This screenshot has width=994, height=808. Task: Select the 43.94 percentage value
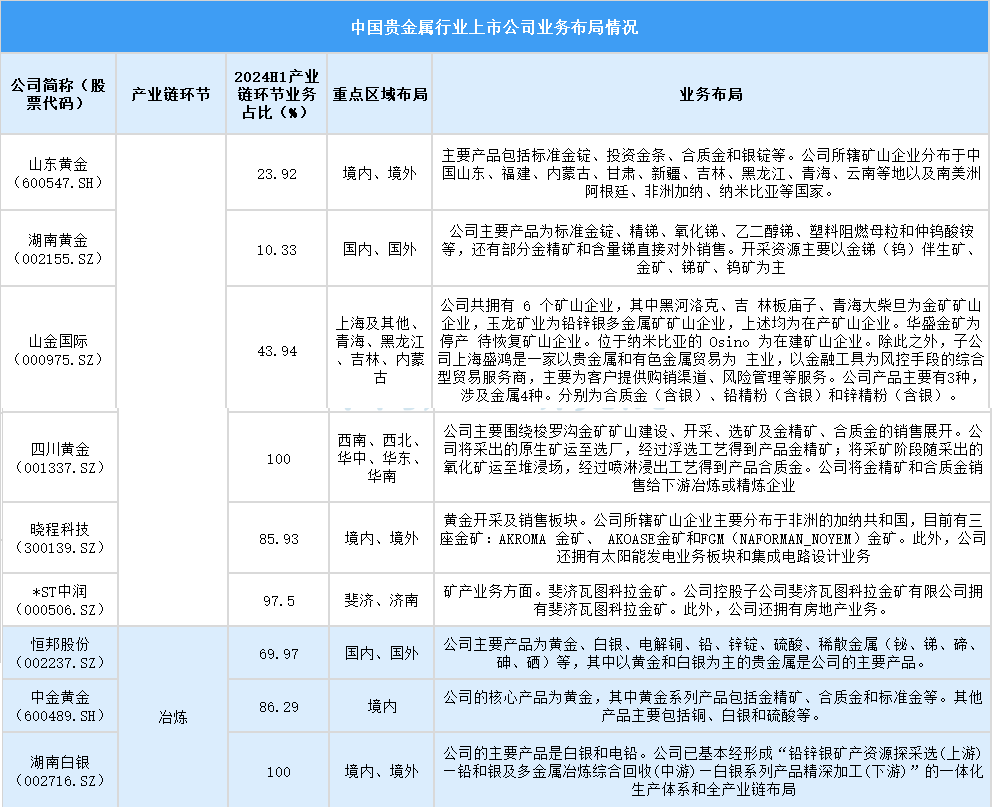tap(276, 350)
